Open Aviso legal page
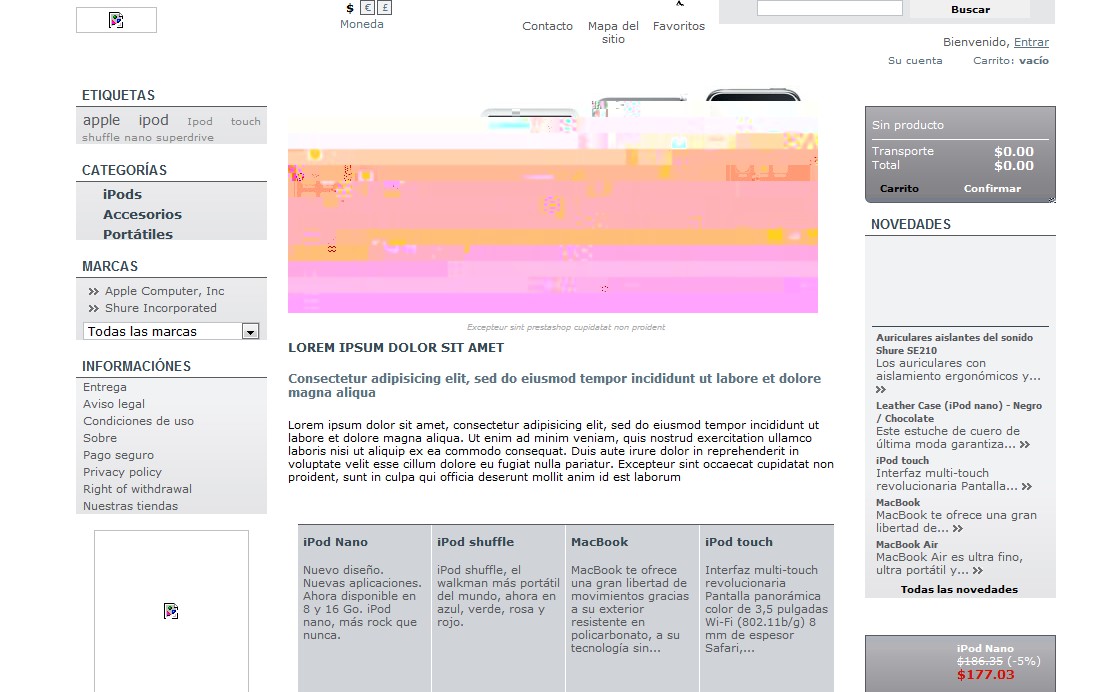The image size is (1104, 692). [x=114, y=404]
